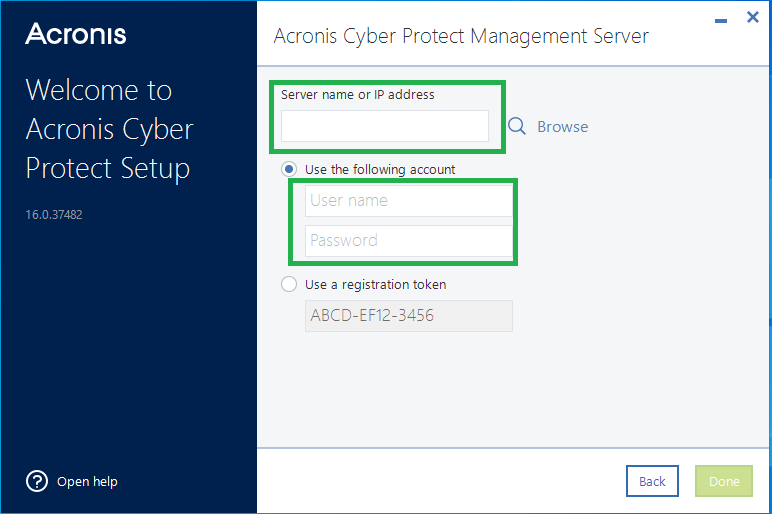Open the Browse link for servers

(x=562, y=127)
